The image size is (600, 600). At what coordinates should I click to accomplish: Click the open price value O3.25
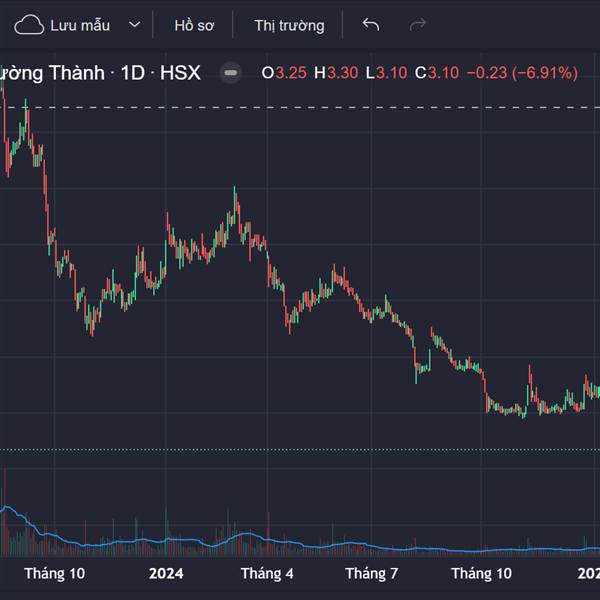tap(284, 73)
